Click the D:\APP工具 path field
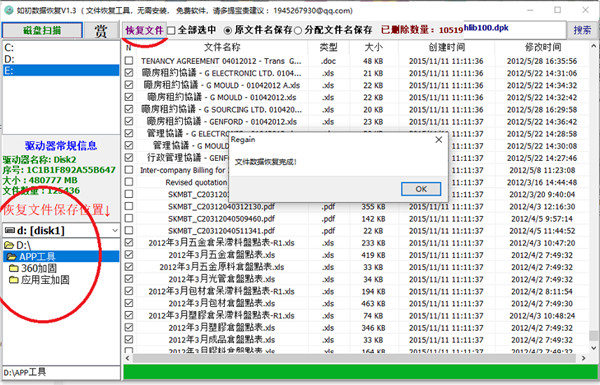600x385 pixels. click(x=61, y=372)
